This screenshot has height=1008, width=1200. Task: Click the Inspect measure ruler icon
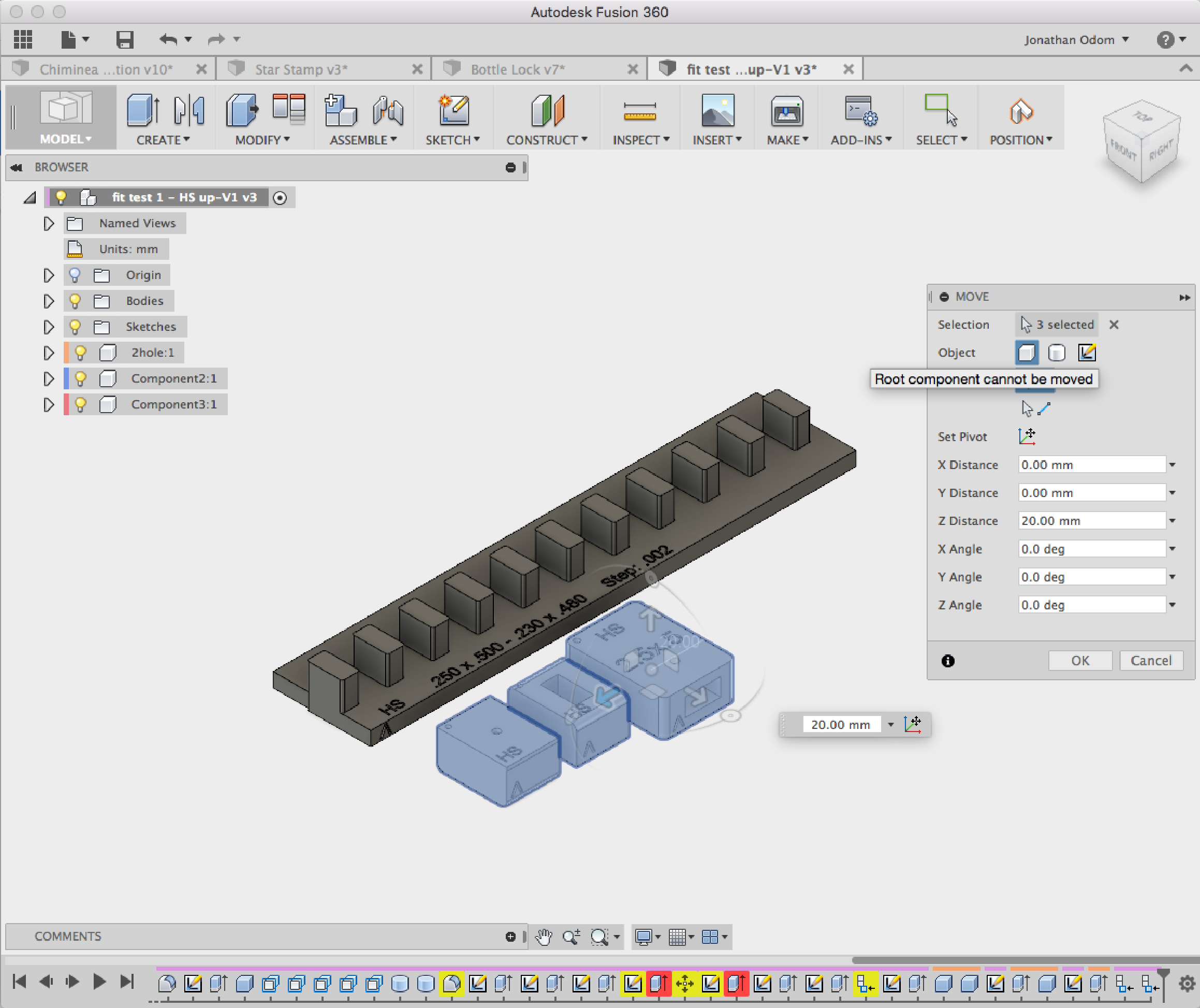tap(639, 111)
